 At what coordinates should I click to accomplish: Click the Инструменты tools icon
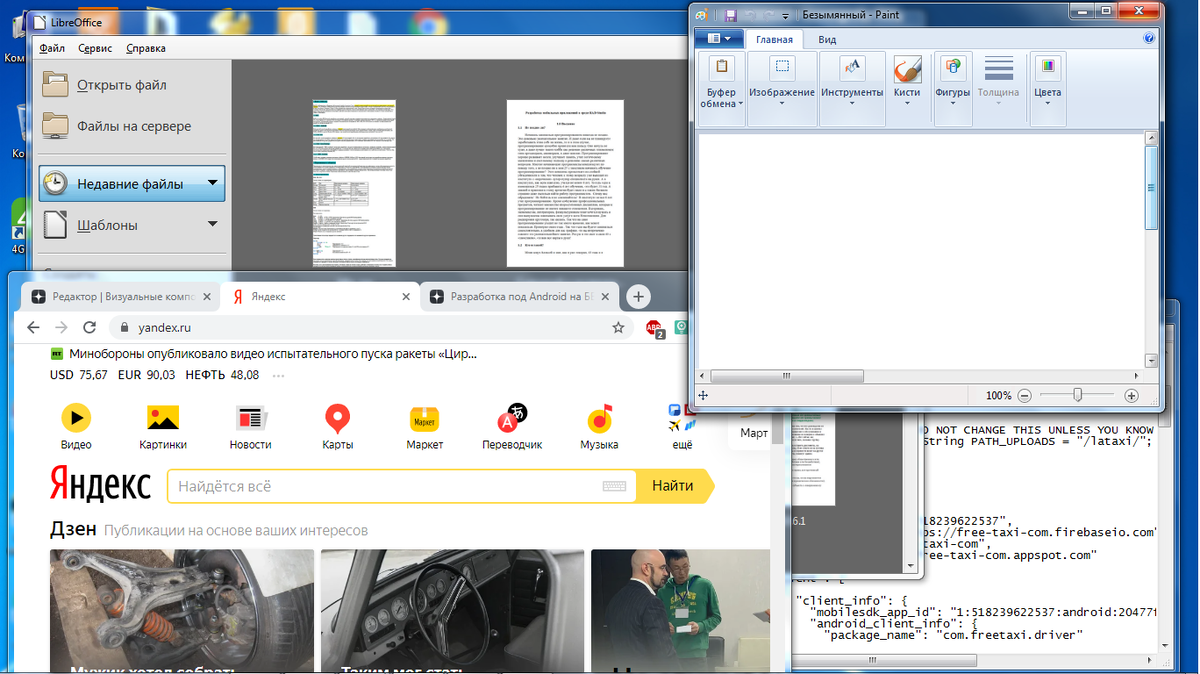pyautogui.click(x=852, y=69)
